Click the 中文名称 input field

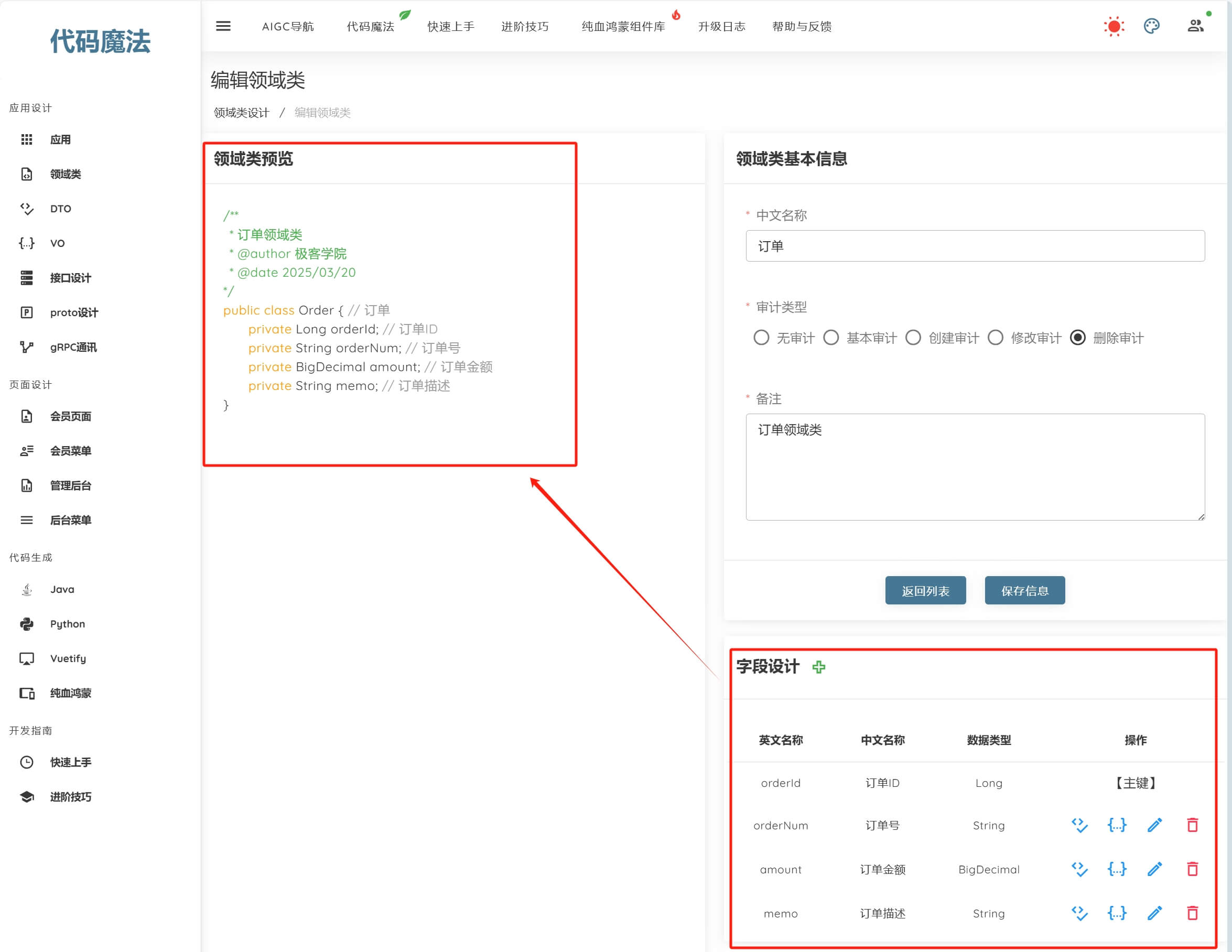[975, 246]
